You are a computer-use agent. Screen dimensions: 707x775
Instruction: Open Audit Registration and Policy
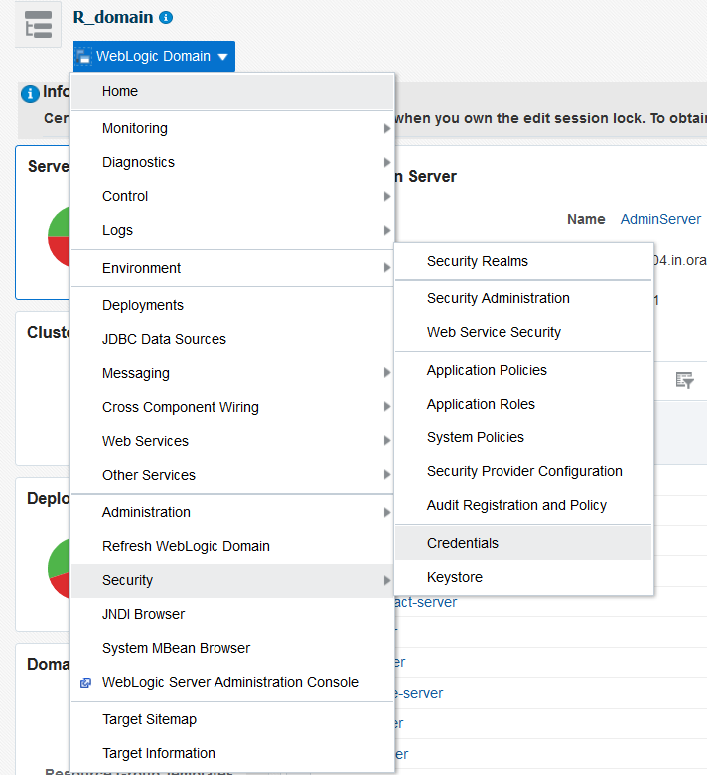pyautogui.click(x=517, y=505)
